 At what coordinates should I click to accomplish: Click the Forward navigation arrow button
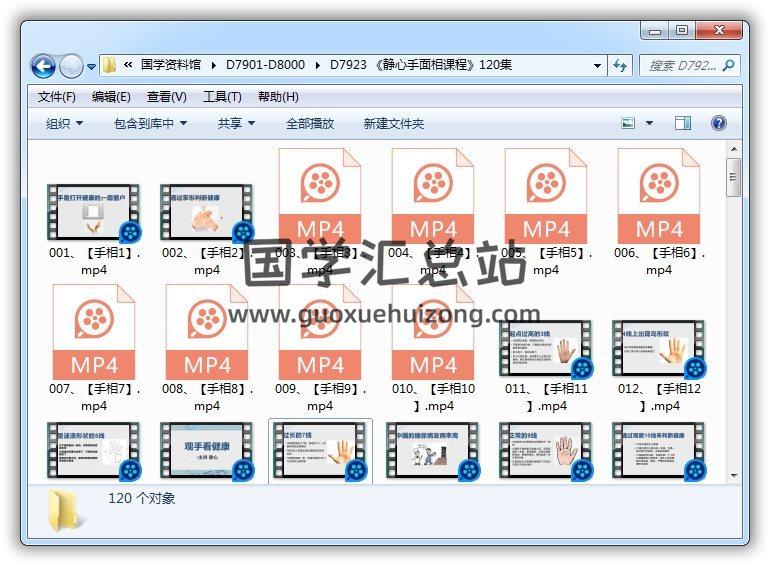pyautogui.click(x=71, y=66)
